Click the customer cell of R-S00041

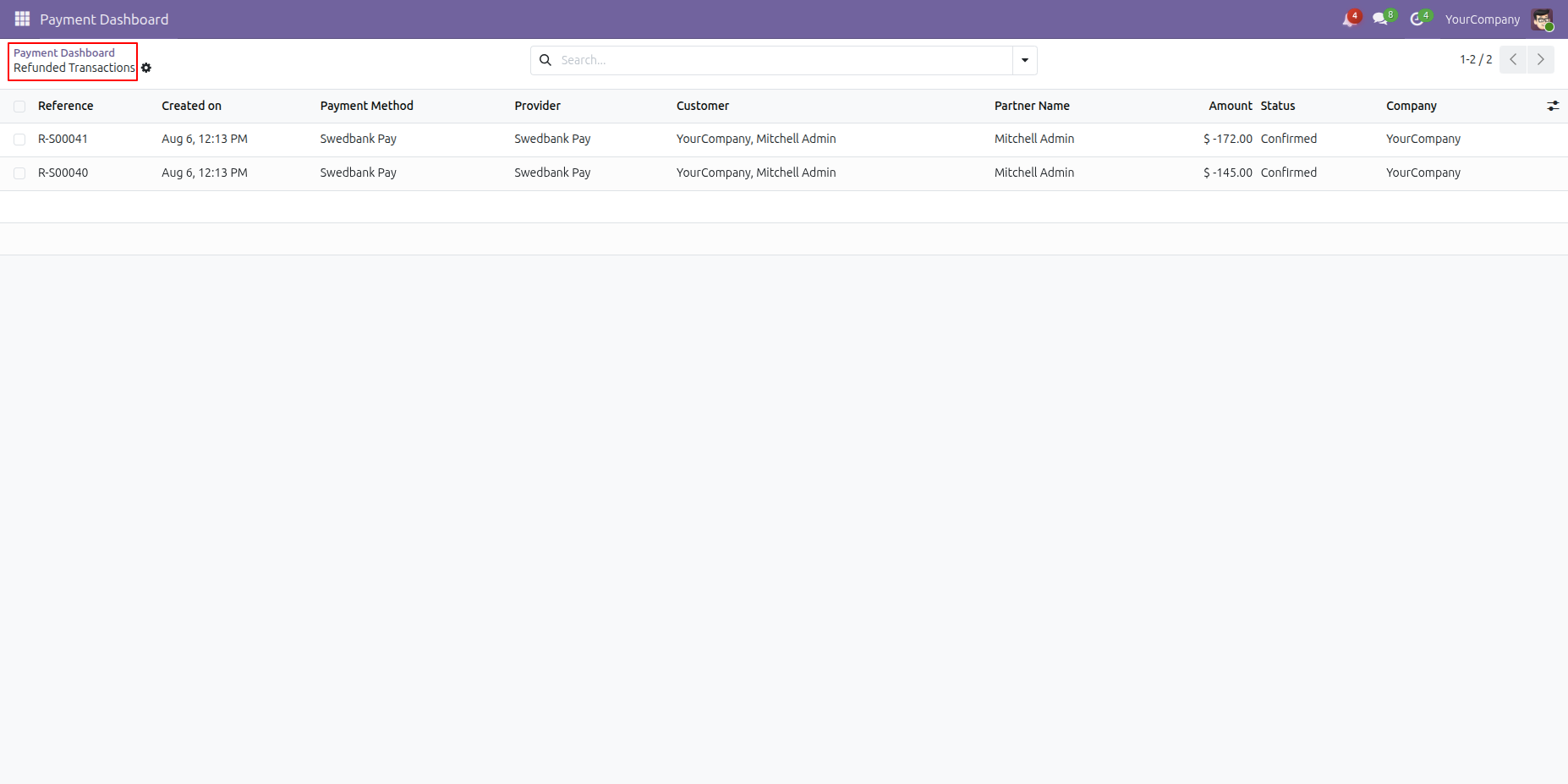pos(756,139)
